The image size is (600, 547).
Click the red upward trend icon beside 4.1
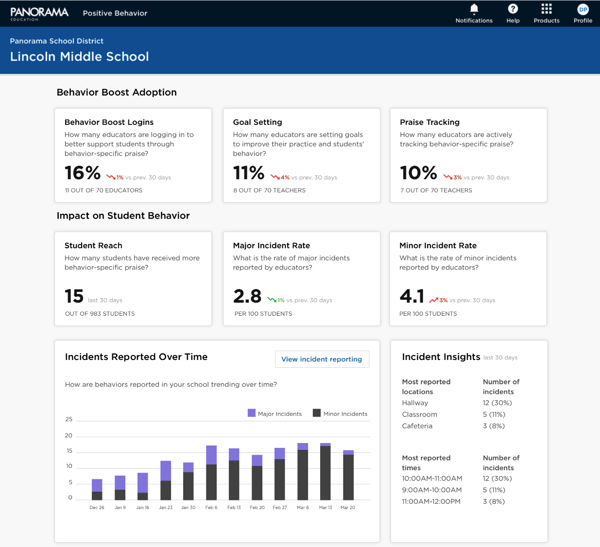(x=434, y=300)
